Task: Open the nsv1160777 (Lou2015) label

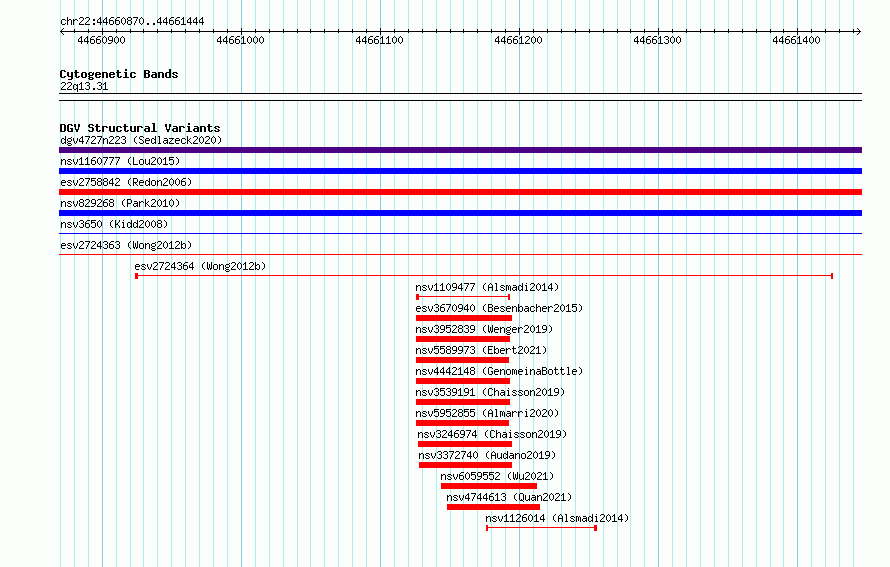Action: [120, 161]
